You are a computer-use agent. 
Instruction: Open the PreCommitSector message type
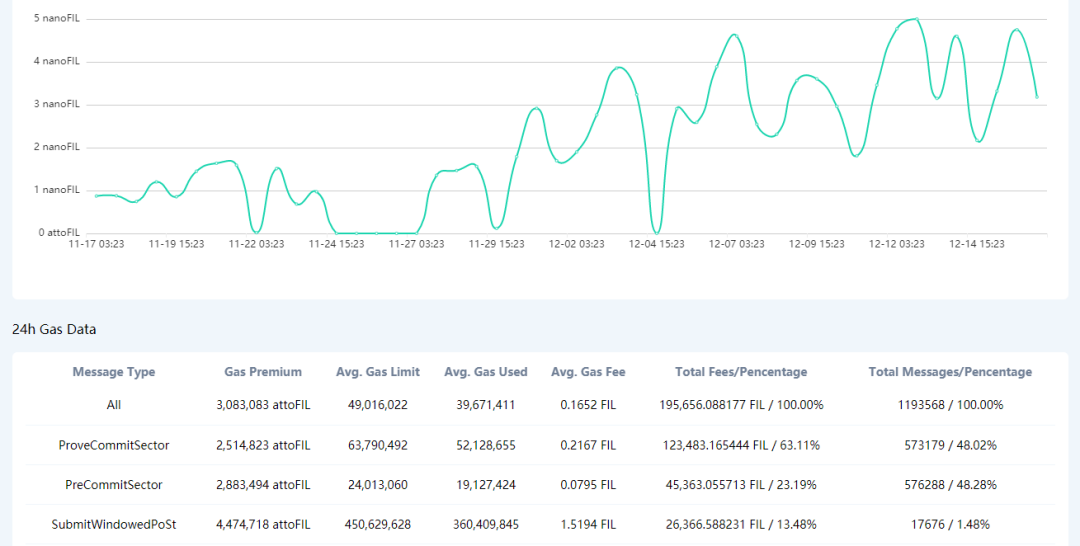[114, 485]
